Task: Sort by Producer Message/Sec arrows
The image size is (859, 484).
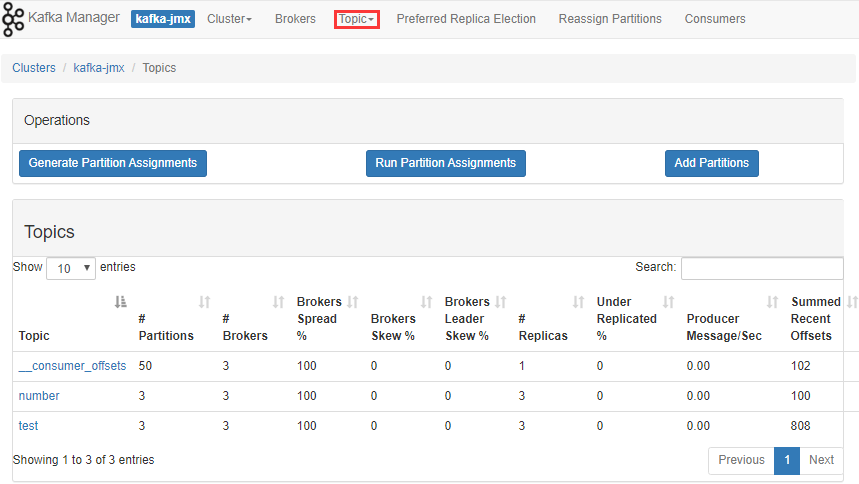Action: (772, 301)
